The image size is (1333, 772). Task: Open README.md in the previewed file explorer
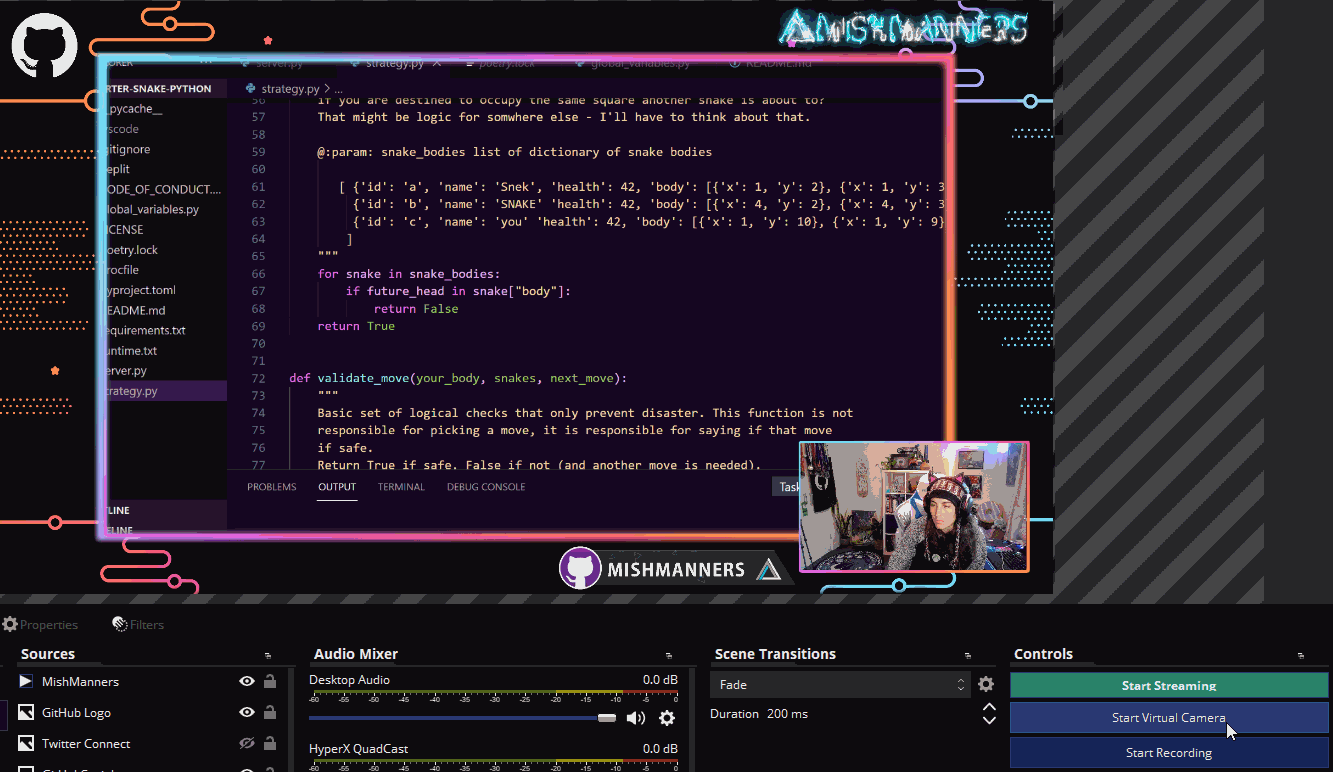point(134,310)
